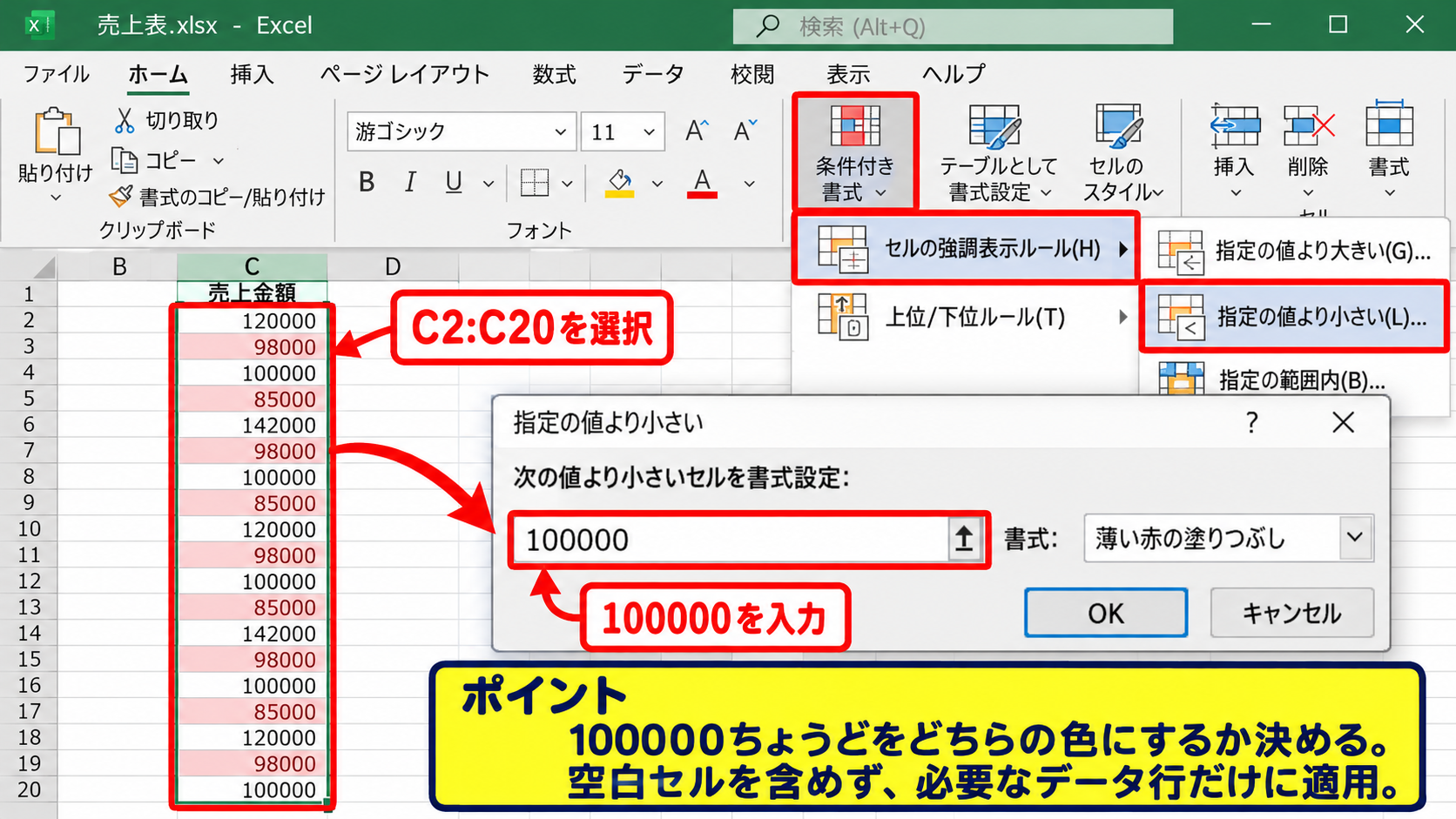Click the Cut scissors icon
Screen dimensions: 1456x819
coord(125,120)
